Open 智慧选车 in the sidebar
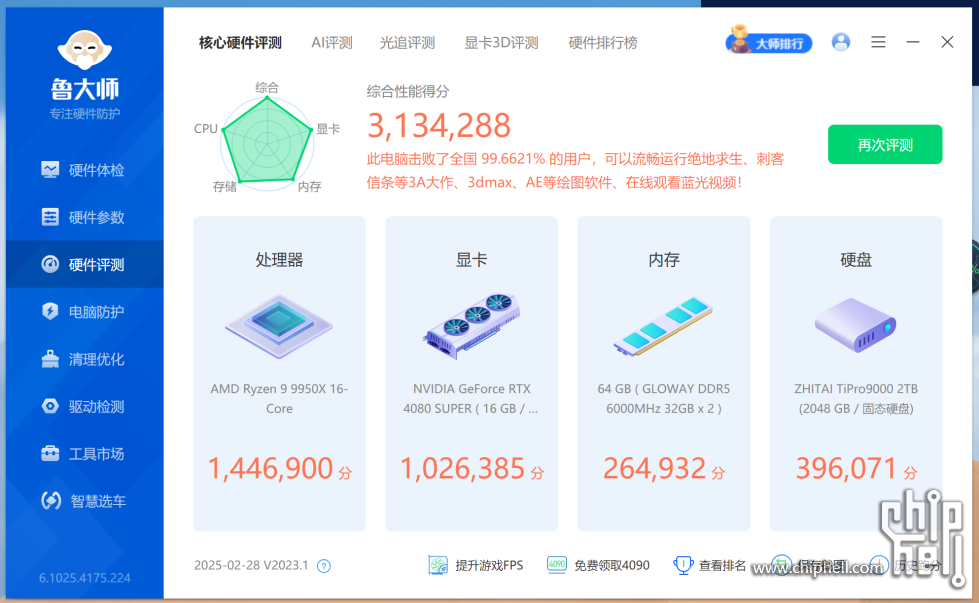The image size is (979, 603). [84, 501]
